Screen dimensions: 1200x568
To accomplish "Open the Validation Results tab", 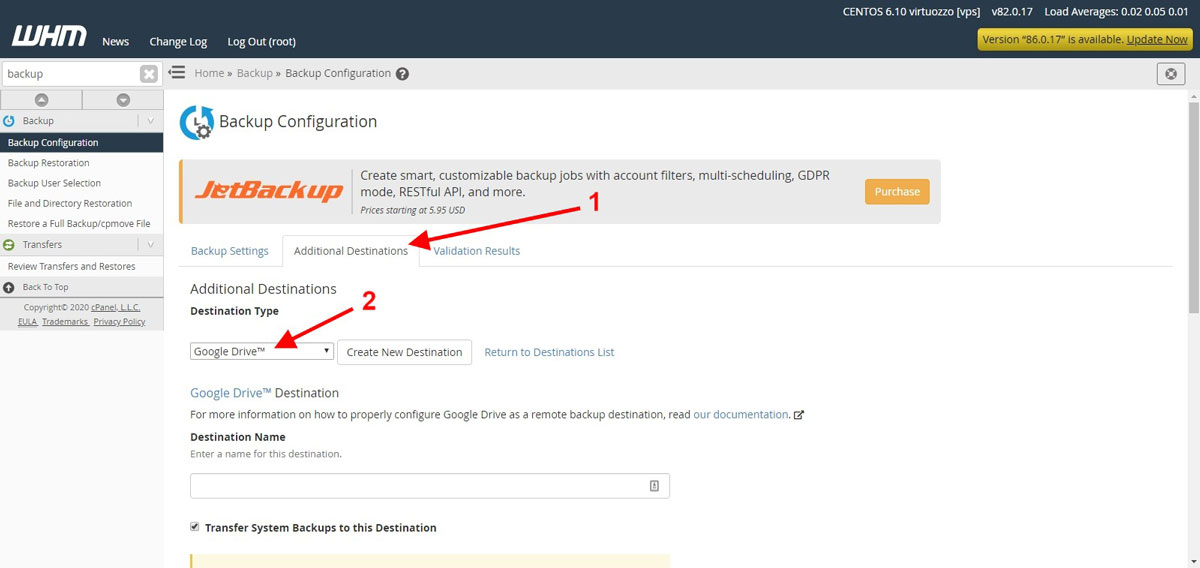I will pos(476,251).
